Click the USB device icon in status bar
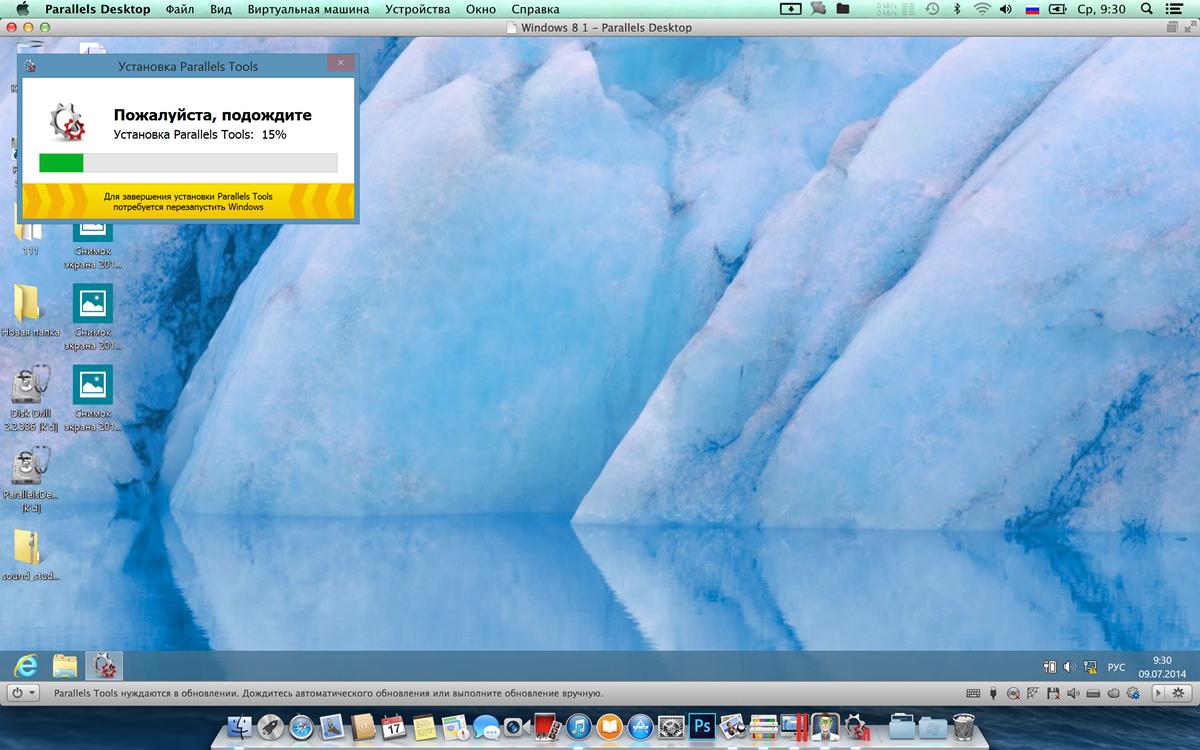Image resolution: width=1200 pixels, height=750 pixels. pos(993,693)
